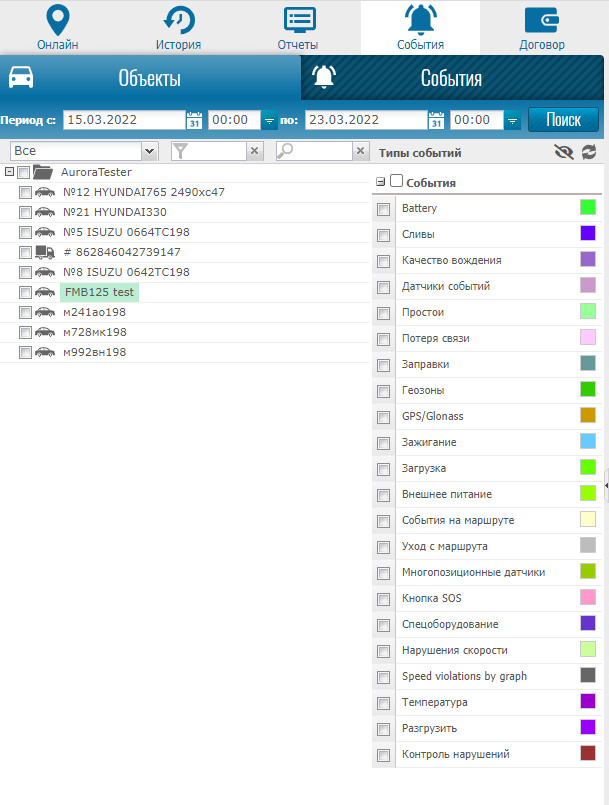This screenshot has width=609, height=805.
Task: Click the События bell header icon
Action: pos(324,77)
